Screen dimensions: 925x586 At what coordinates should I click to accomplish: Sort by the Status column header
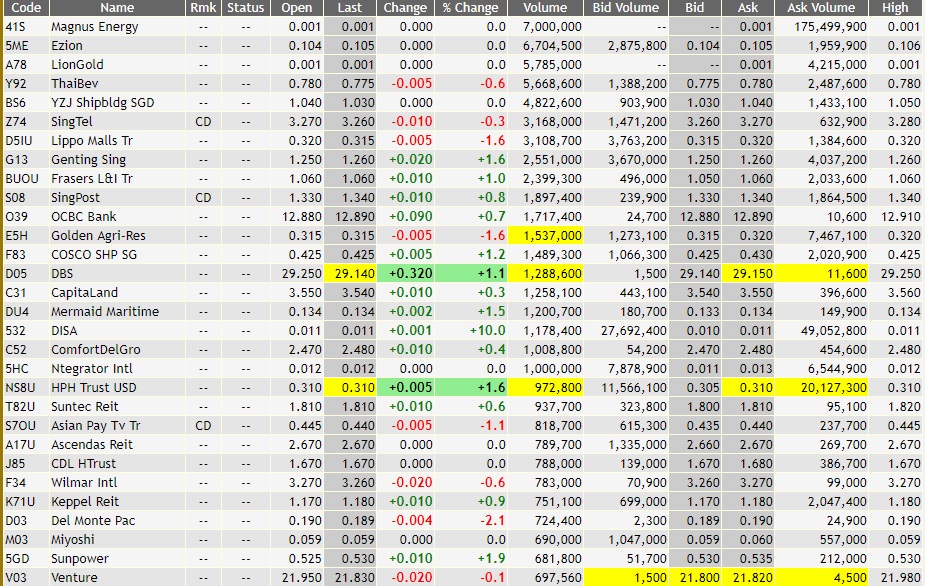tap(243, 8)
